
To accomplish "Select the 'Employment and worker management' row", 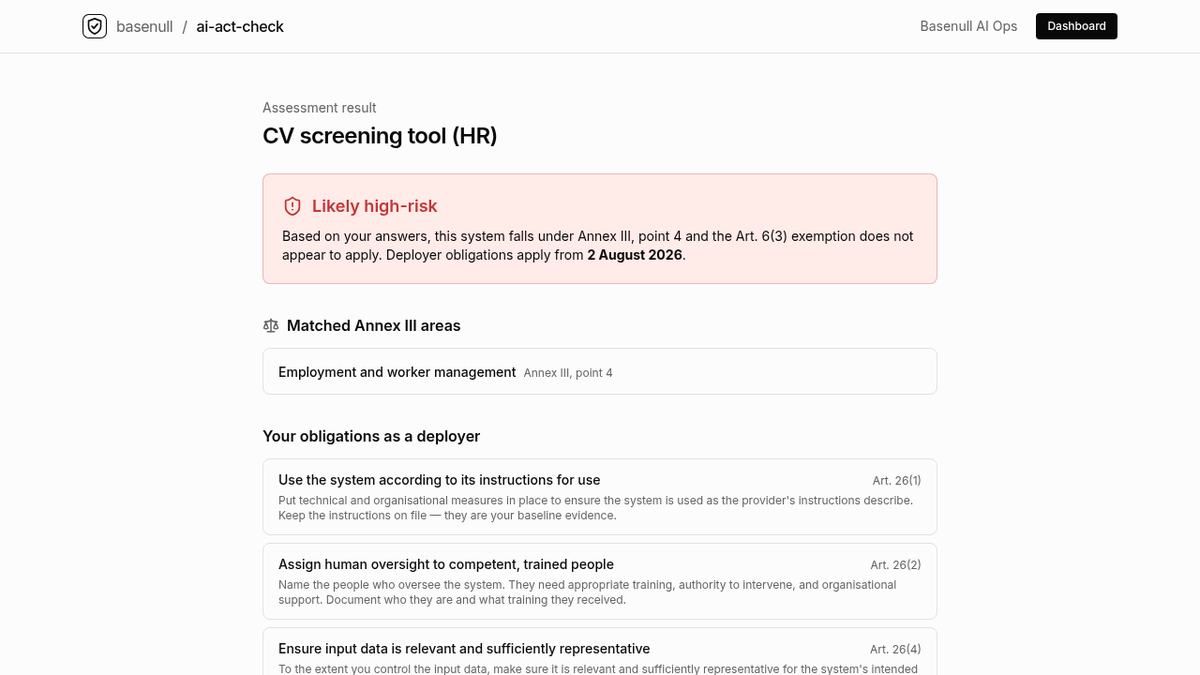I will (599, 371).
